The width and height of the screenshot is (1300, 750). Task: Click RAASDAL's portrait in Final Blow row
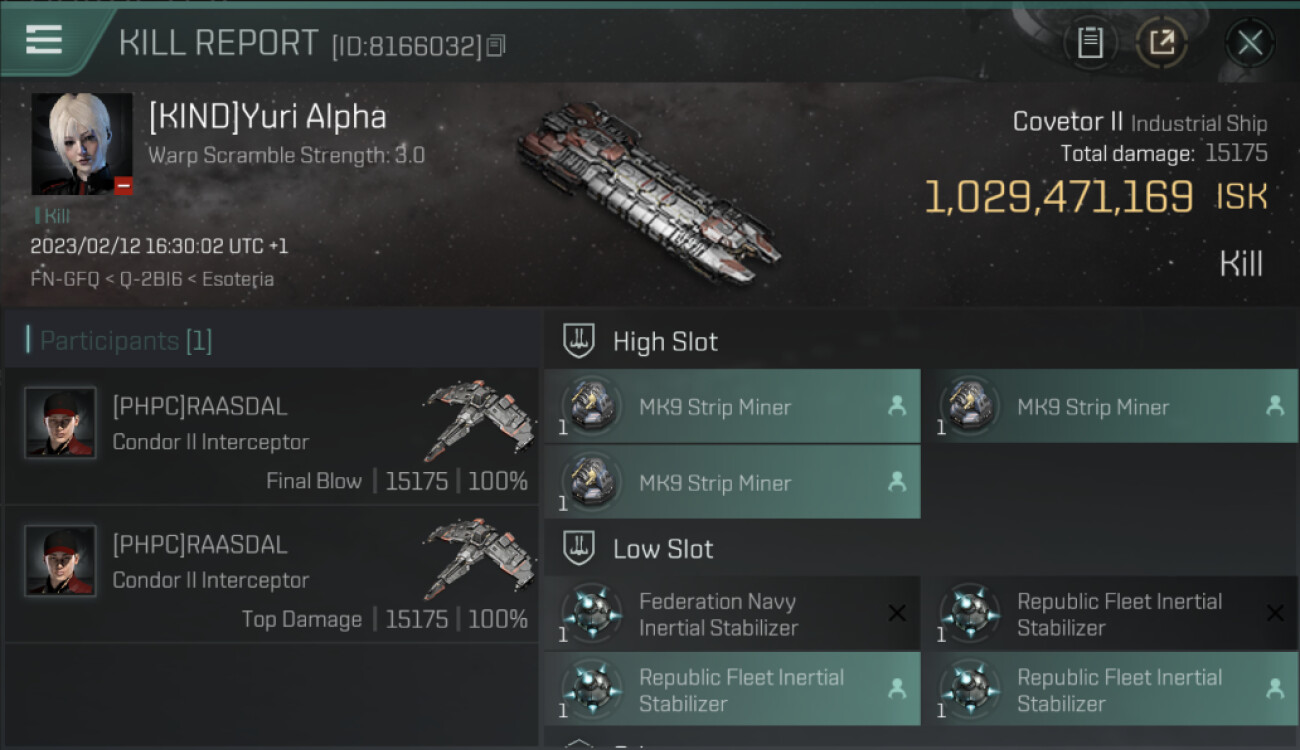60,423
